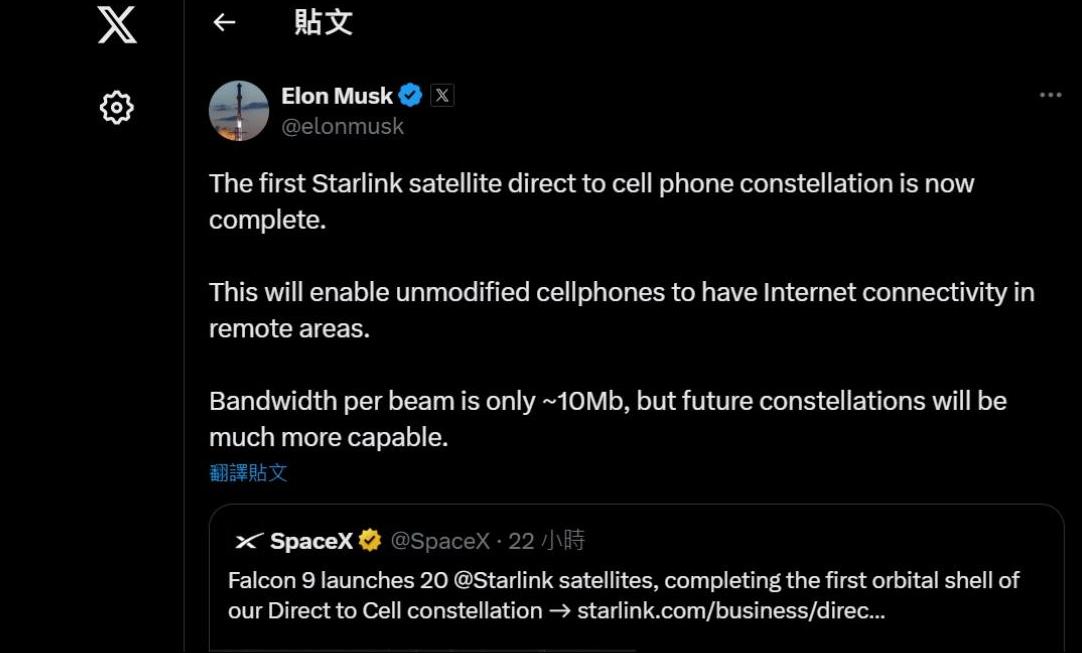Click the tweet text about bandwidth per beam
Screen dimensions: 1082x653
tap(607, 401)
